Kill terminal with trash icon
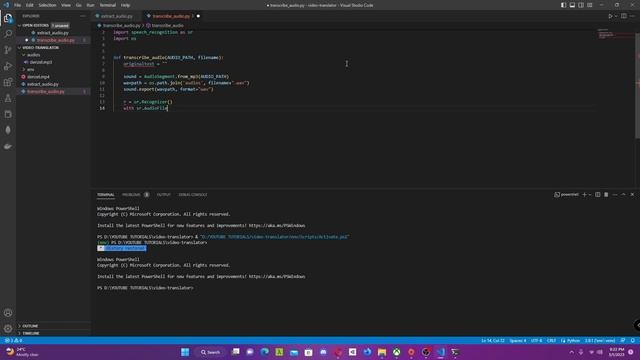 [x=606, y=195]
